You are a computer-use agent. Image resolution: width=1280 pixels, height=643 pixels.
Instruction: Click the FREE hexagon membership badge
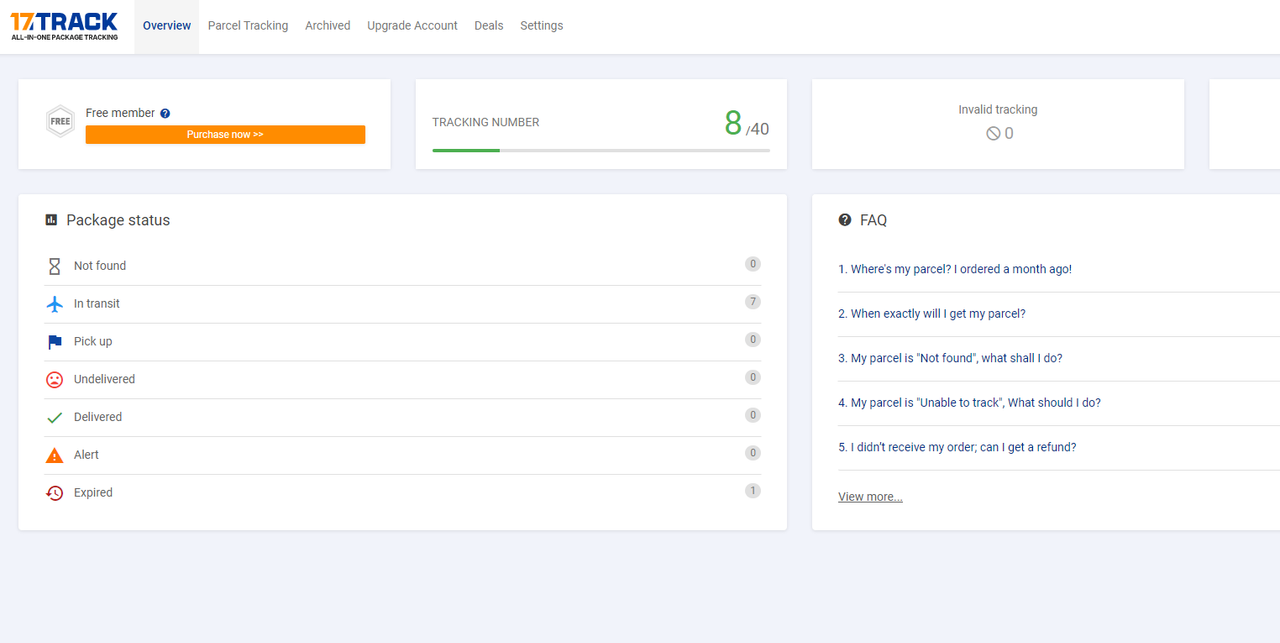tap(61, 122)
